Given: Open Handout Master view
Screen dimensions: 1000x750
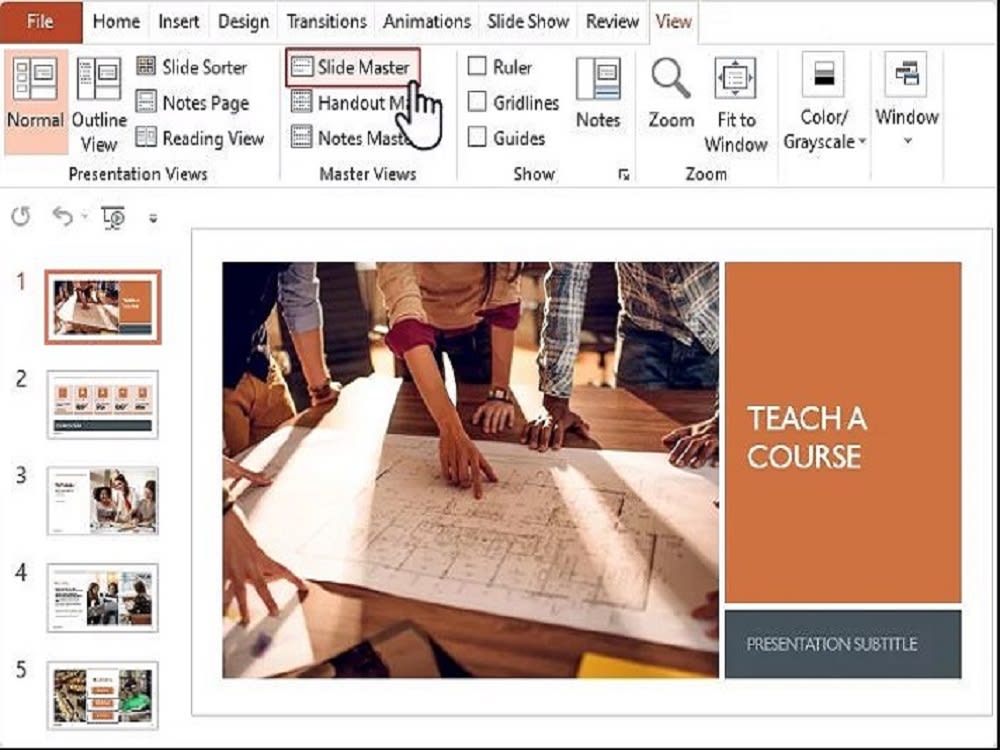Looking at the screenshot, I should [x=350, y=103].
